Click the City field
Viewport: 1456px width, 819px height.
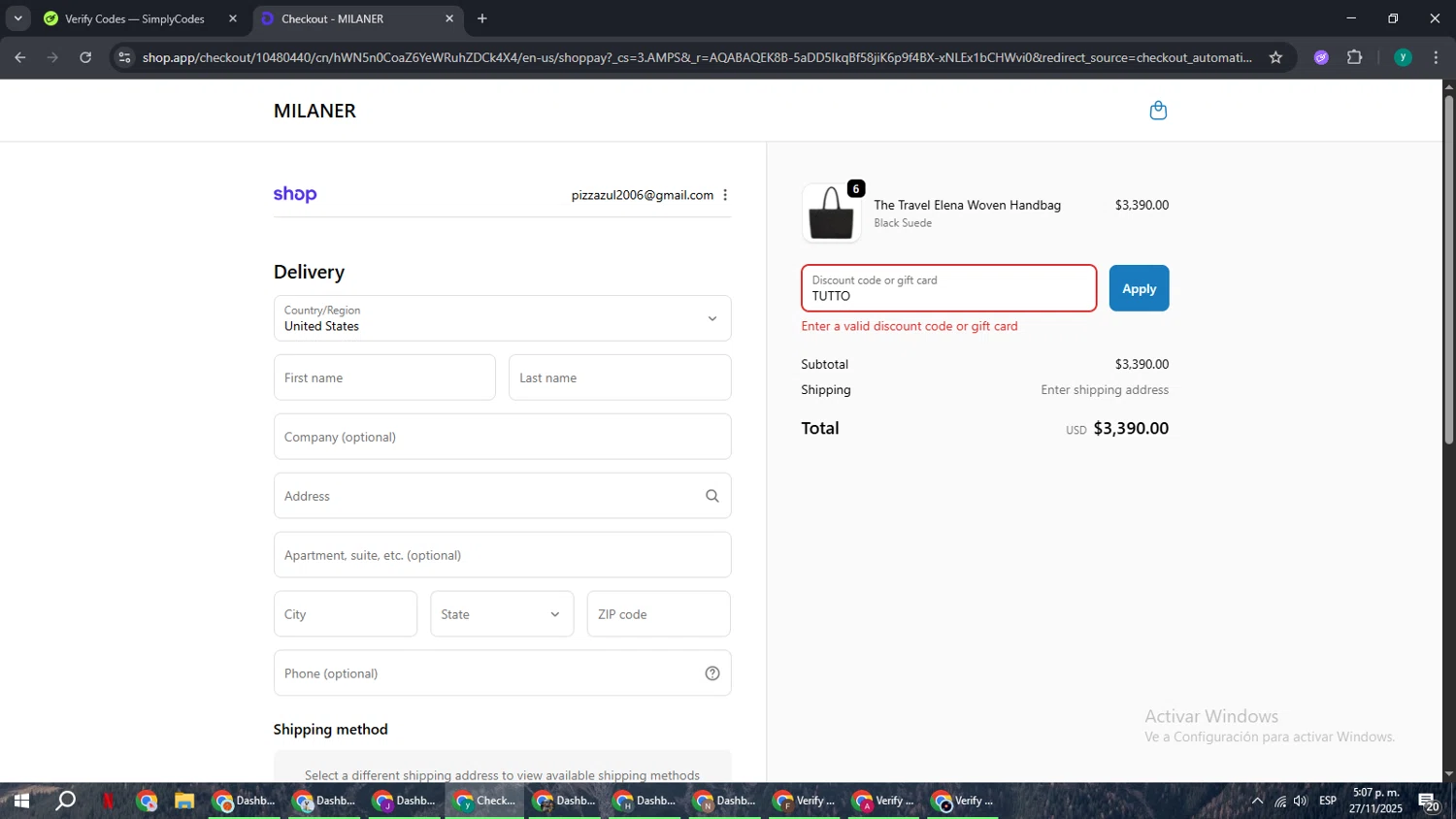click(346, 614)
